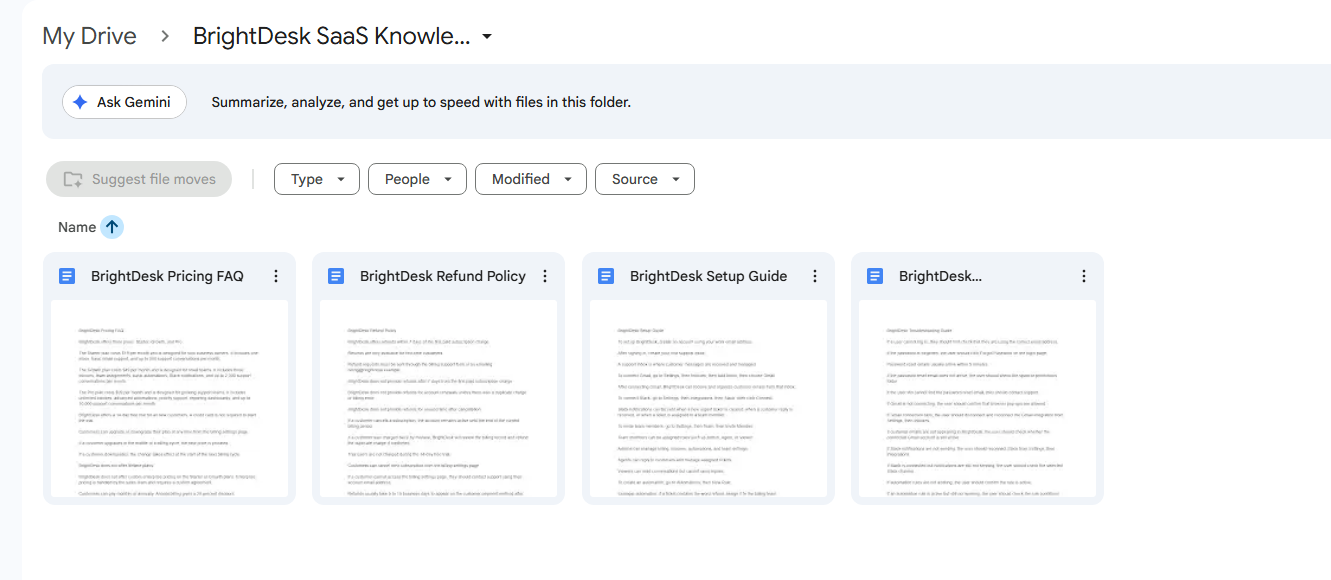
Task: Click the Docs icon on BrightDesk Refund Policy
Action: coord(336,276)
